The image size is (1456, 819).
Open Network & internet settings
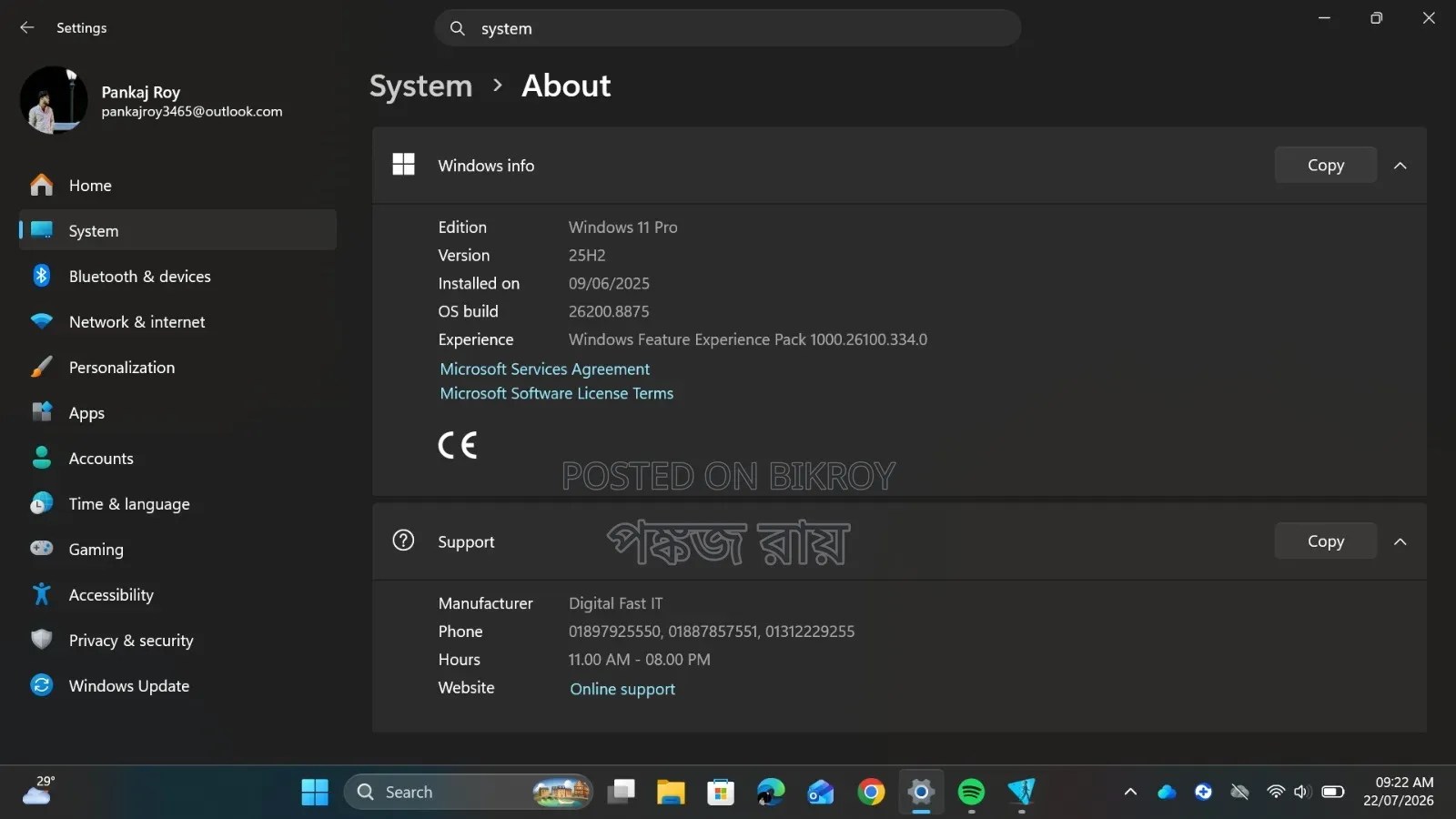(177, 321)
